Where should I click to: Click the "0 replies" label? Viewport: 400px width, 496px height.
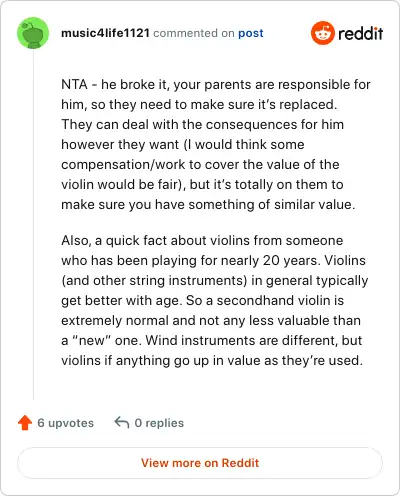point(159,423)
